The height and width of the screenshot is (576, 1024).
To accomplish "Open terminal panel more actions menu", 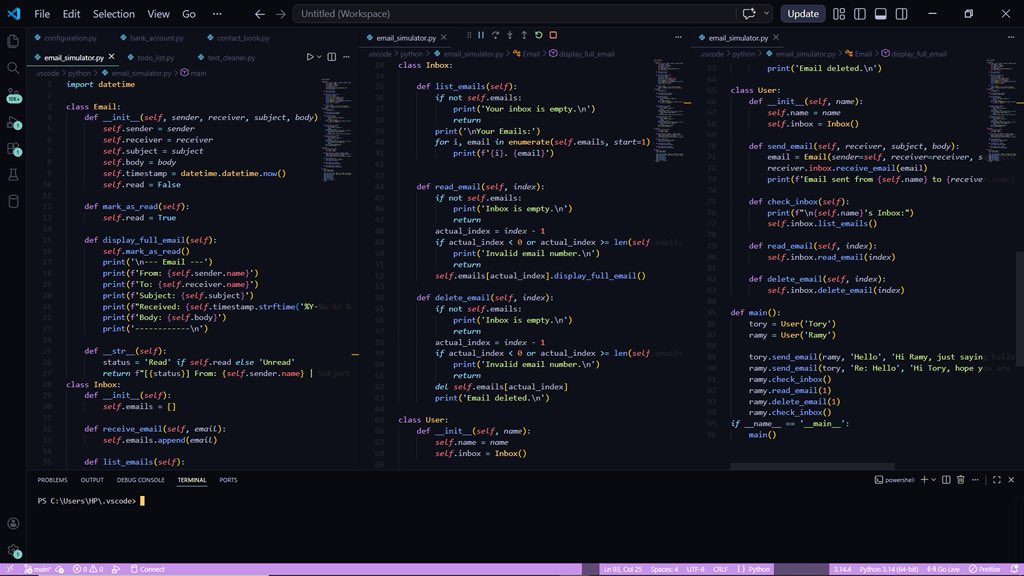I will tap(975, 480).
